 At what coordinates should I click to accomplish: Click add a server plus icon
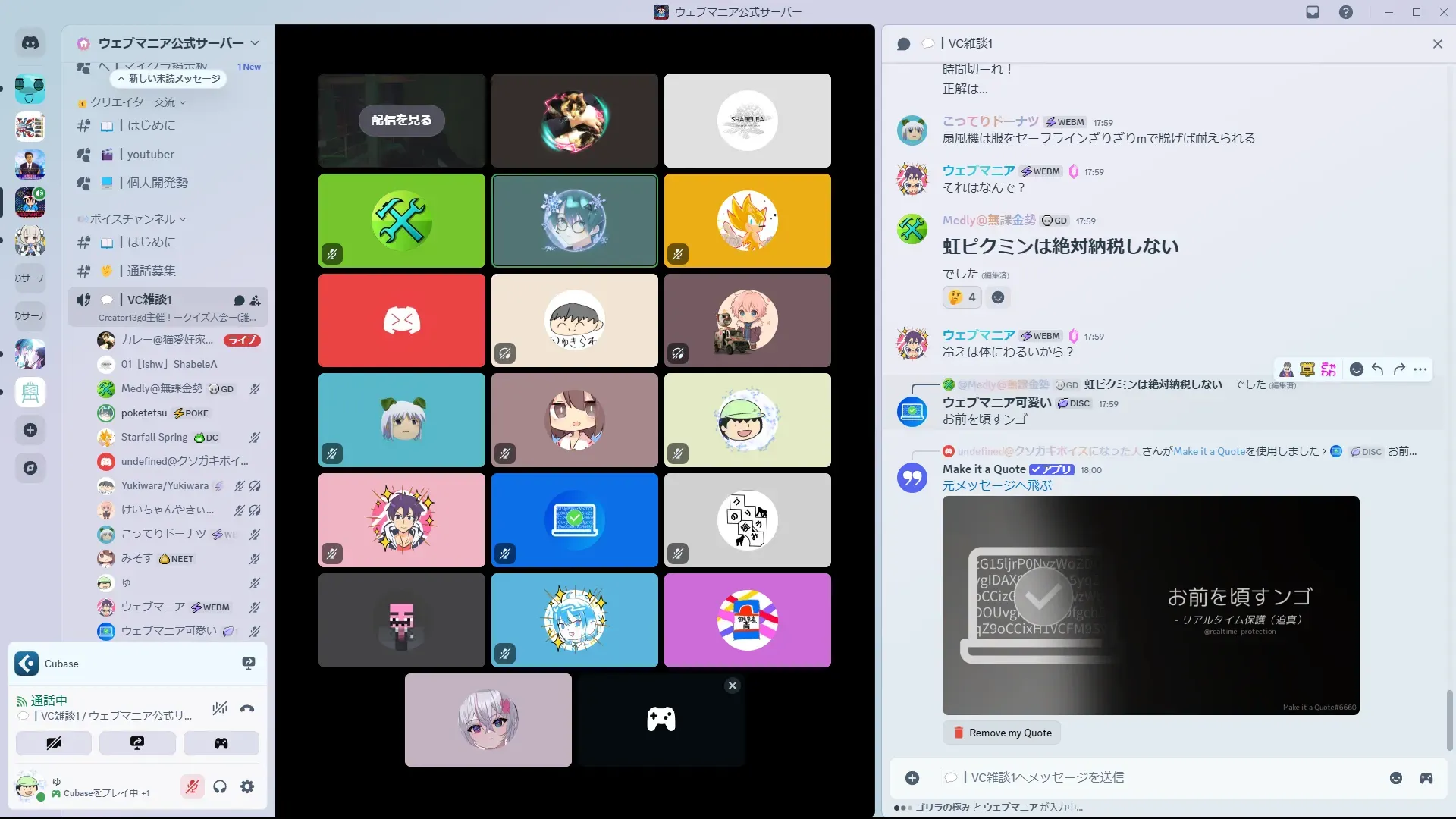pyautogui.click(x=30, y=431)
